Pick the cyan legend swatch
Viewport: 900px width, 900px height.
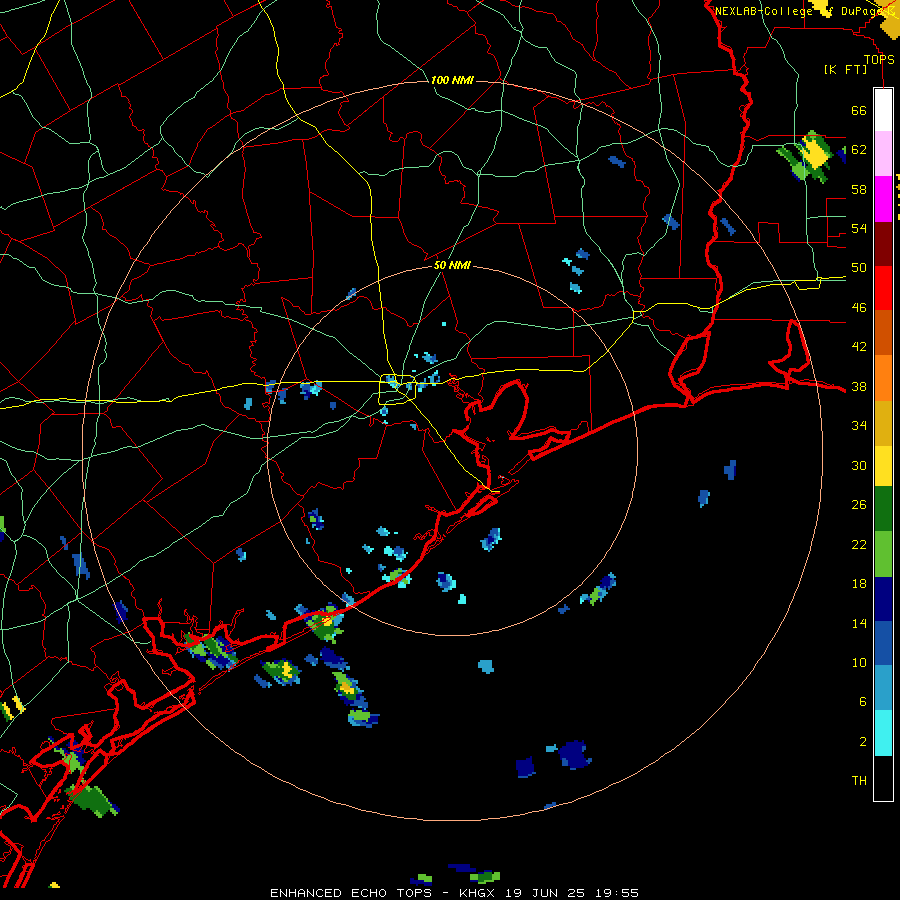pos(883,733)
